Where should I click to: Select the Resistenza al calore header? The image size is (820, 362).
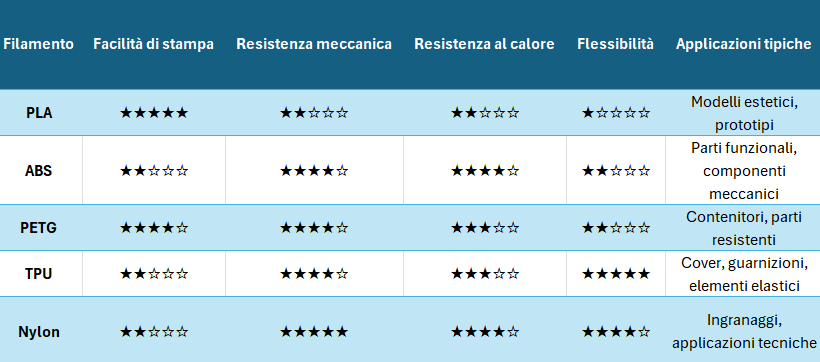pyautogui.click(x=484, y=44)
